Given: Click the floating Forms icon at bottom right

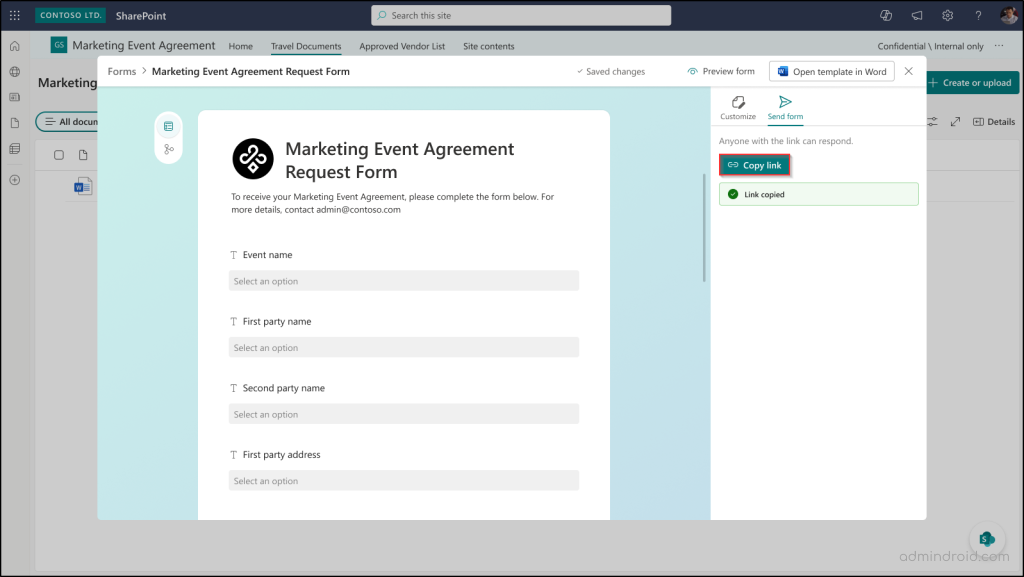Looking at the screenshot, I should tap(986, 540).
